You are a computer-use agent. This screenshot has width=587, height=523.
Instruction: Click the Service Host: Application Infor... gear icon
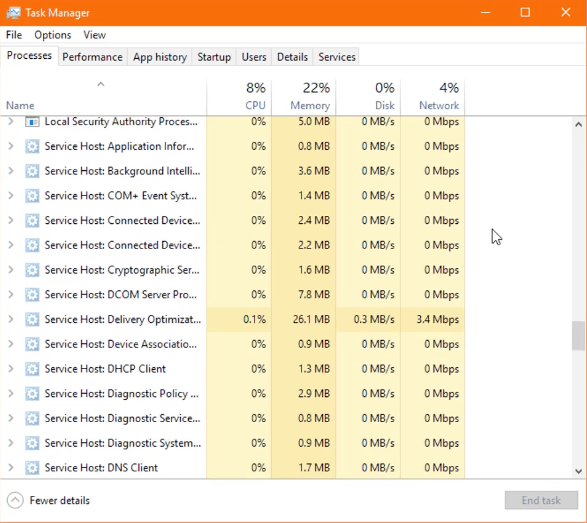(x=32, y=146)
